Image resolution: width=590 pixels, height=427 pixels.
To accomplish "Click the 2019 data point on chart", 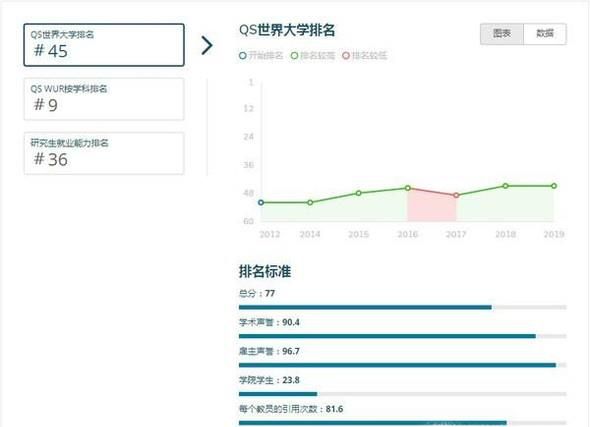I will pos(554,186).
